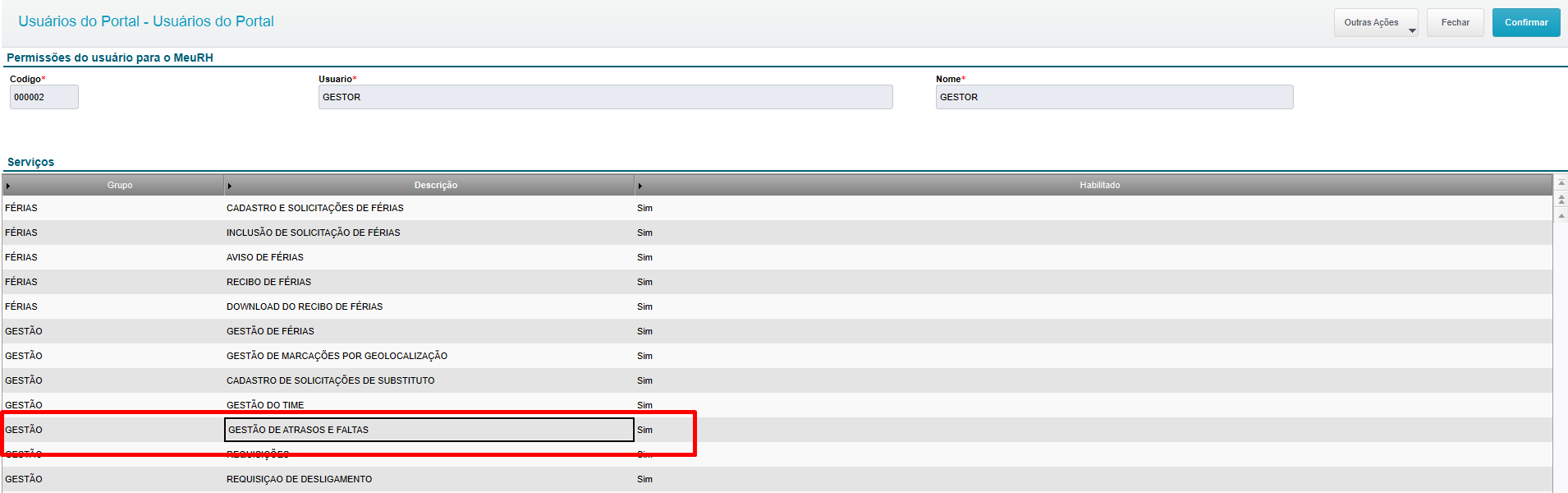Focus the Nome input field

1115,97
